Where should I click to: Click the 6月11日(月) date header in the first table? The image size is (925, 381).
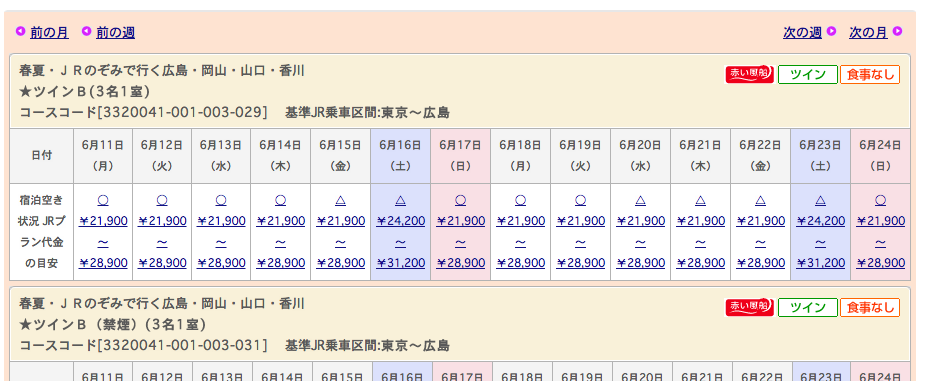point(103,156)
